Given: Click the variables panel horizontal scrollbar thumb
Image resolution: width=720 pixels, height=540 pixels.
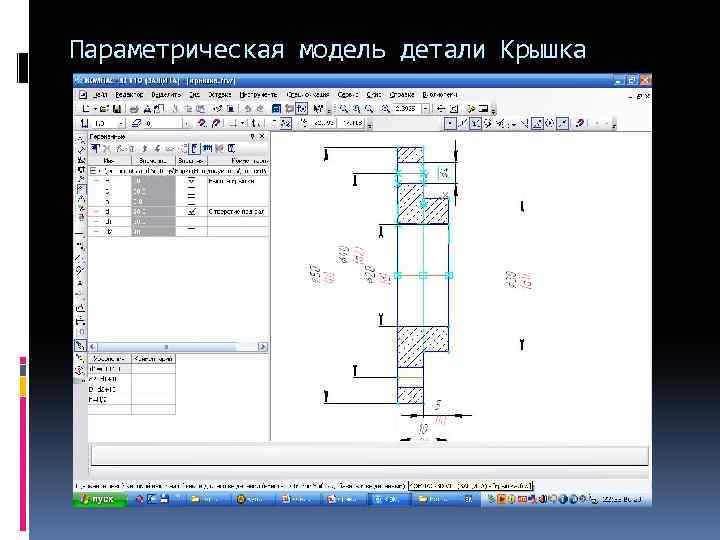Looking at the screenshot, I should pyautogui.click(x=167, y=347).
